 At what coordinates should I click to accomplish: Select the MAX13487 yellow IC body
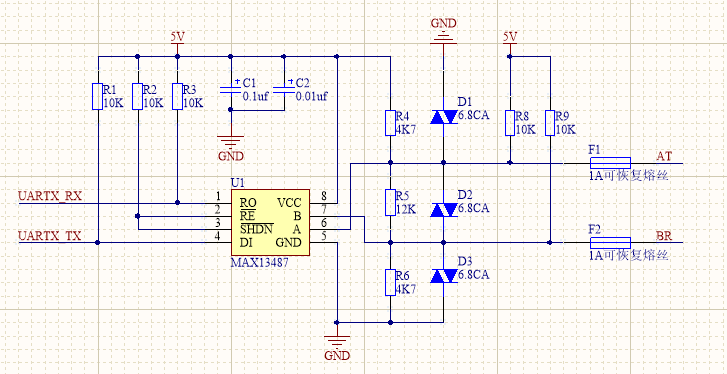click(270, 222)
